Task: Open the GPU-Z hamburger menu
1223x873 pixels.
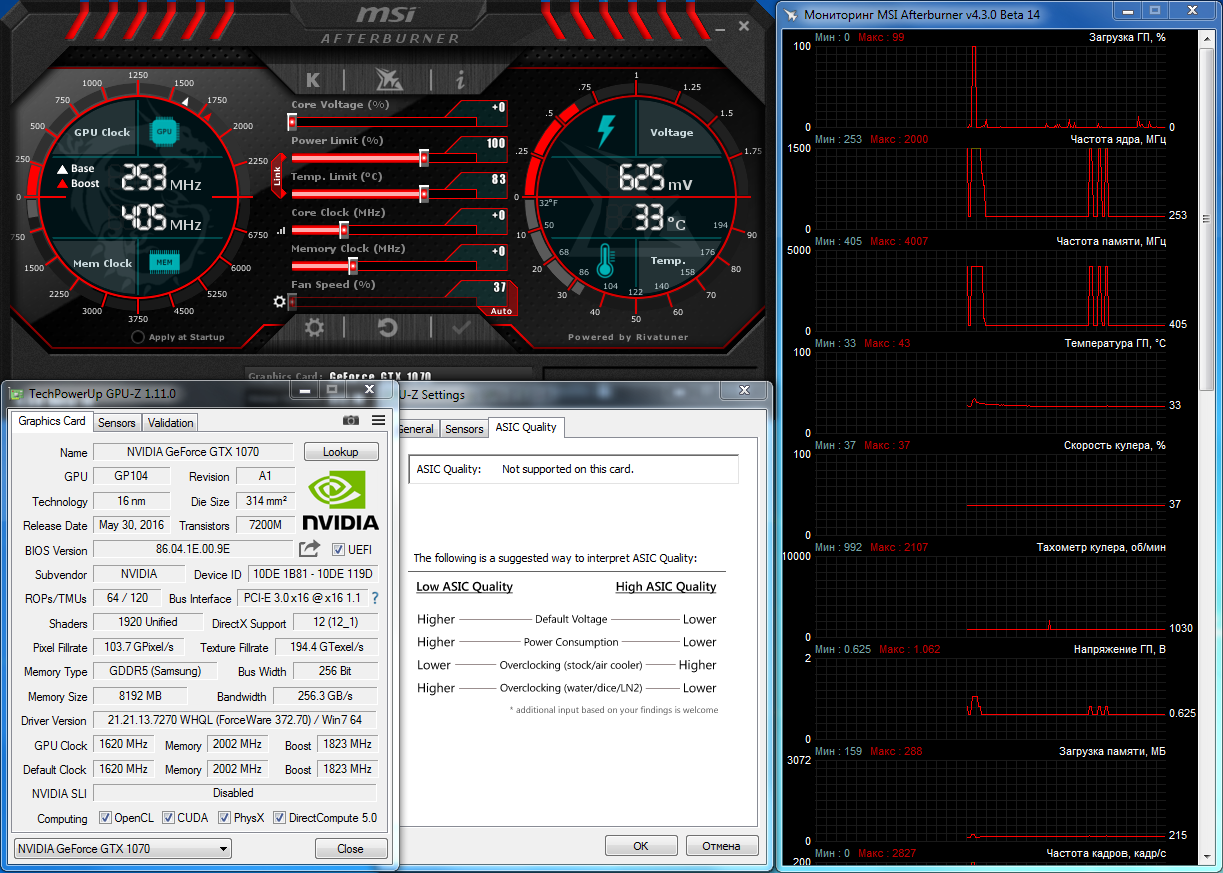Action: point(378,421)
